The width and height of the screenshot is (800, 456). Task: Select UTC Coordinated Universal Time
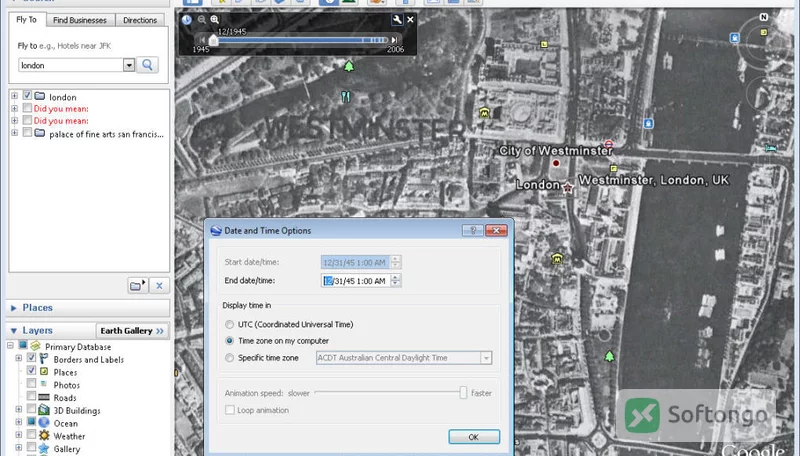pyautogui.click(x=230, y=324)
